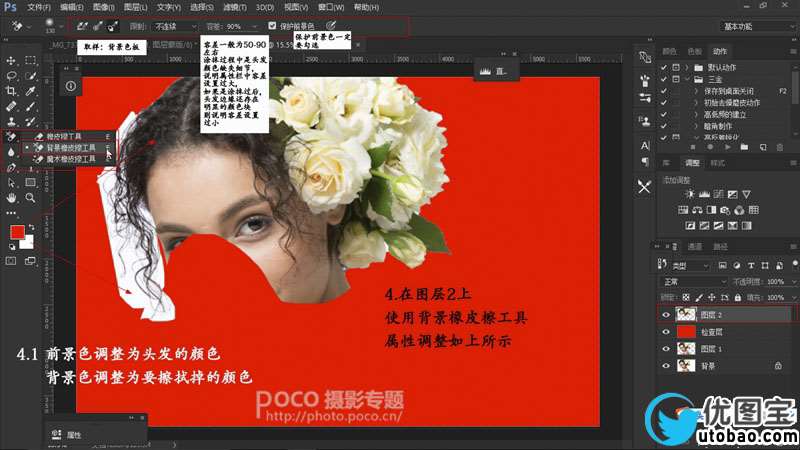800x450 pixels.
Task: Collapse the 三金 action set
Action: [x=687, y=80]
